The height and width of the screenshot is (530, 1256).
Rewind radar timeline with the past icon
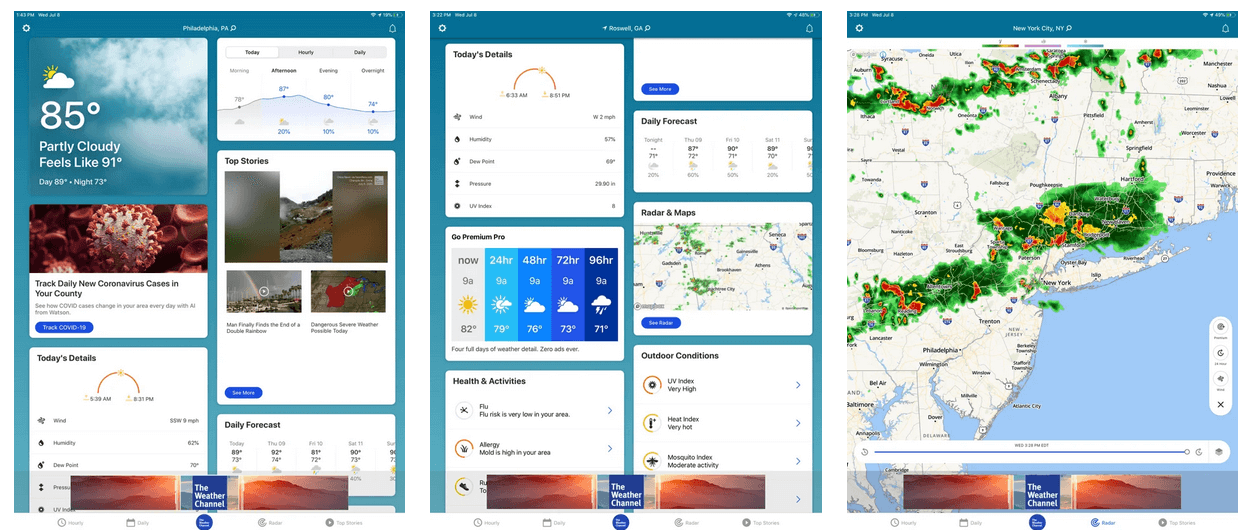tap(865, 452)
